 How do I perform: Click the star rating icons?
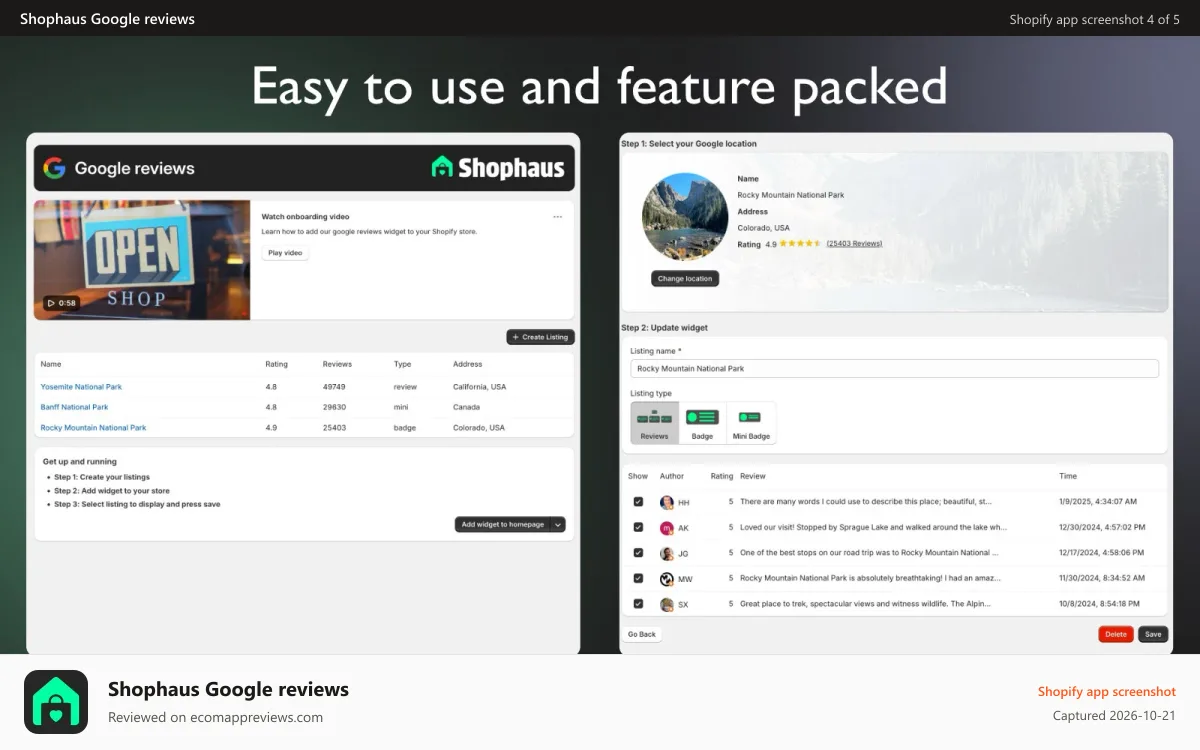pyautogui.click(x=800, y=244)
